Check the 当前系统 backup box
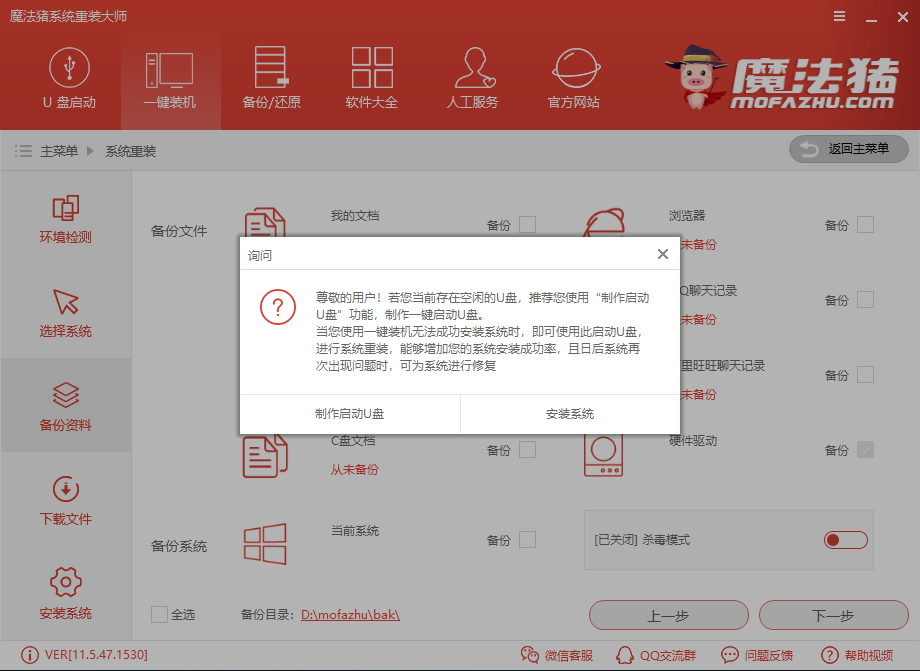Screen dimensions: 920x671 [x=531, y=540]
